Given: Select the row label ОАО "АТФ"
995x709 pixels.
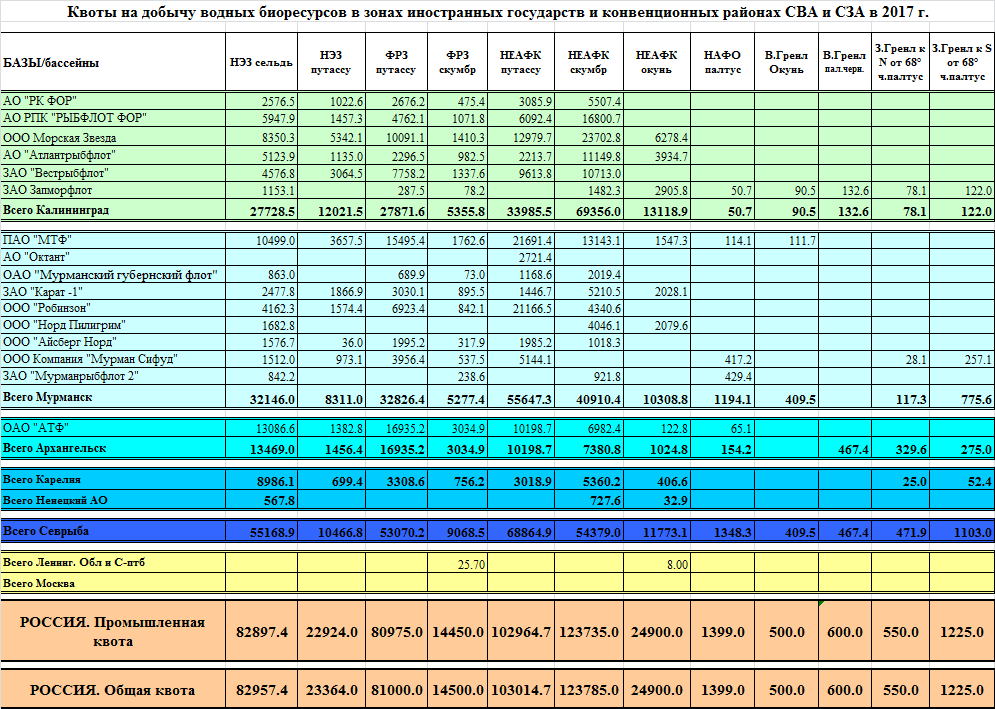Looking at the screenshot, I should point(113,428).
